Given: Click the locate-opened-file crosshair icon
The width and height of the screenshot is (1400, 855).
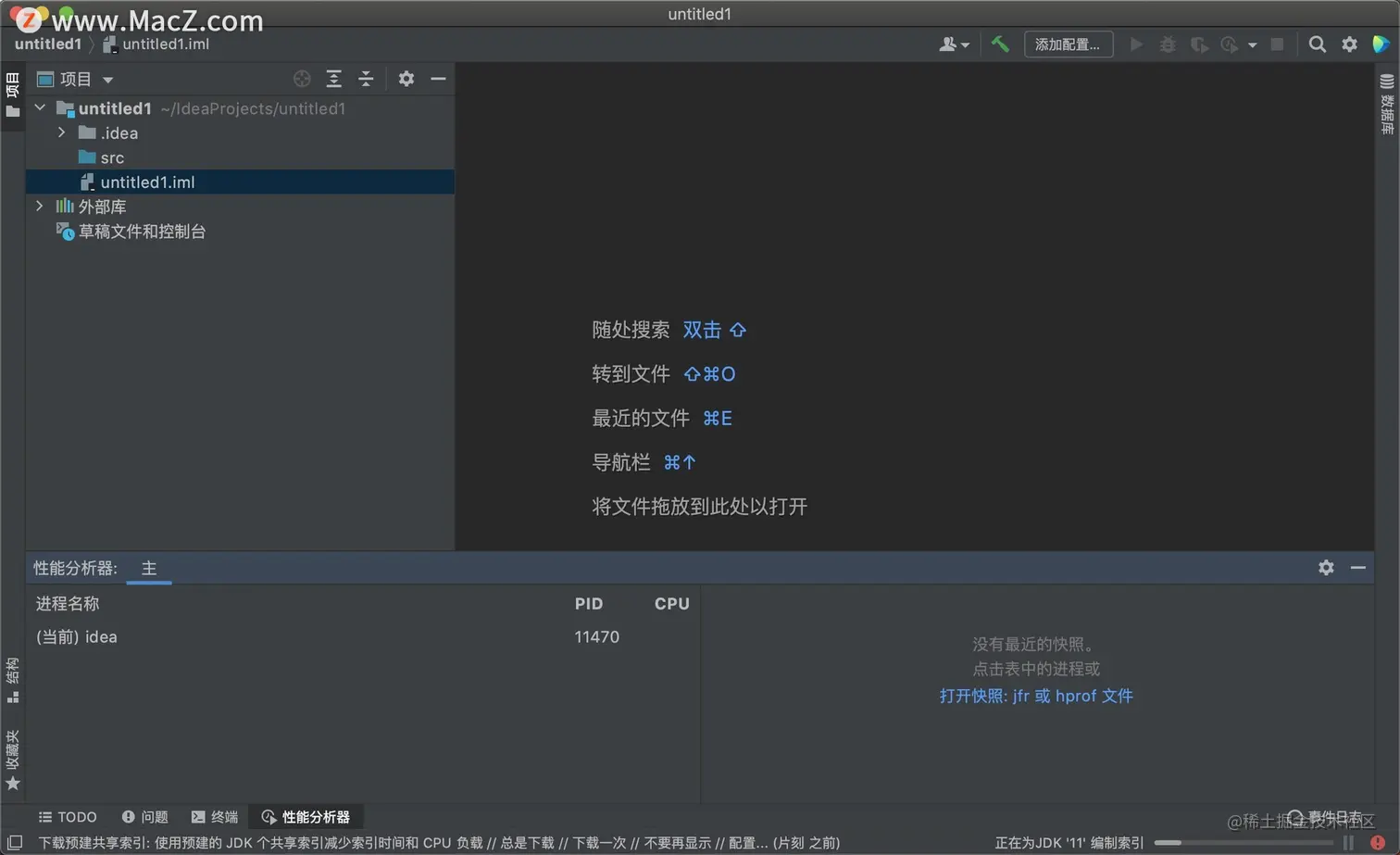Looking at the screenshot, I should click(x=302, y=79).
